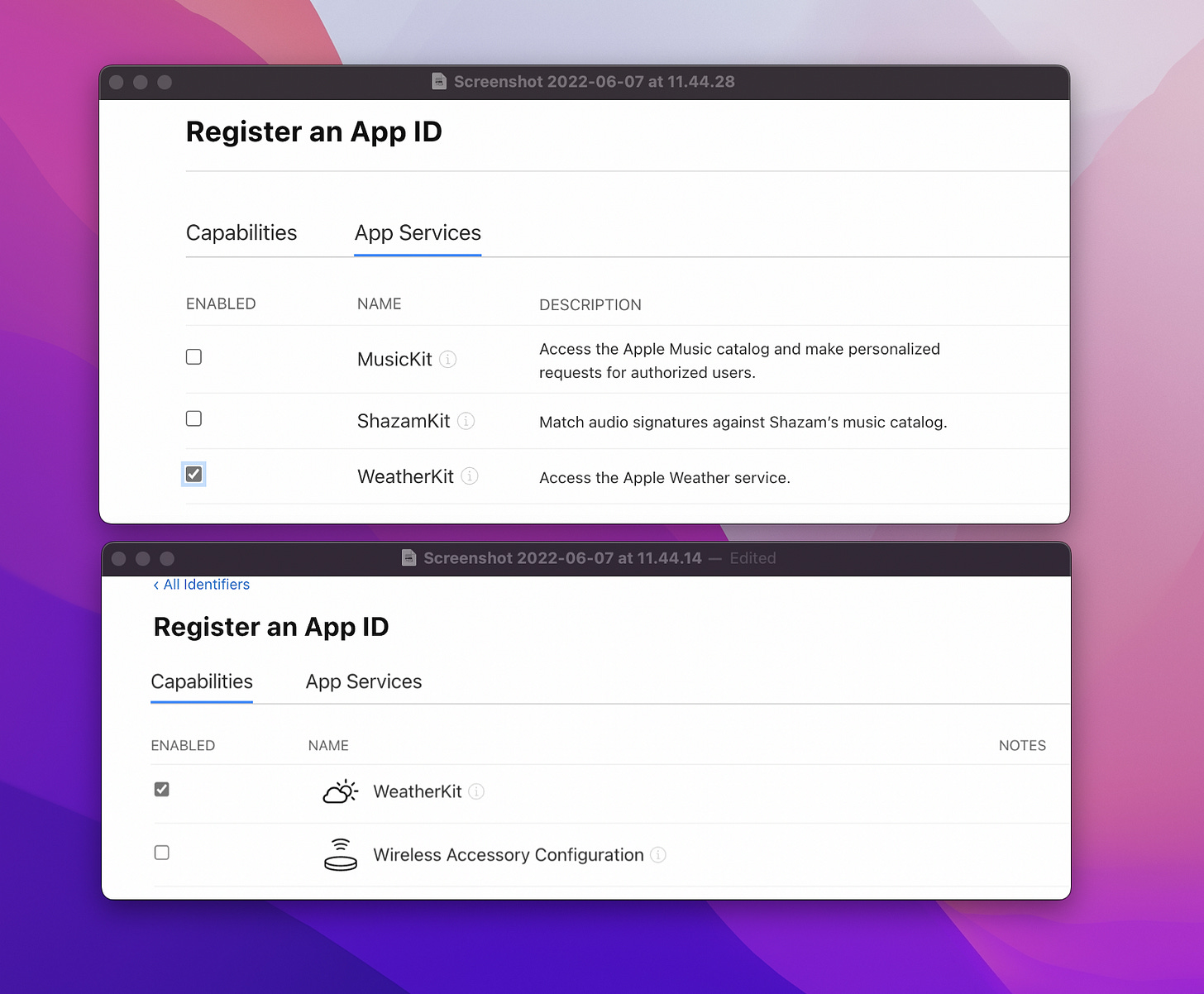Screen dimensions: 1204x994
Task: Click WeatherKit name in top window
Action: (405, 476)
